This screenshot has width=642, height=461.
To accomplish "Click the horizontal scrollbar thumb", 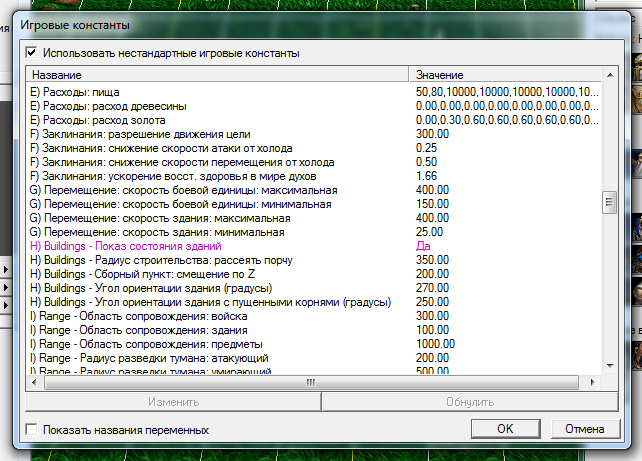I will pyautogui.click(x=311, y=382).
